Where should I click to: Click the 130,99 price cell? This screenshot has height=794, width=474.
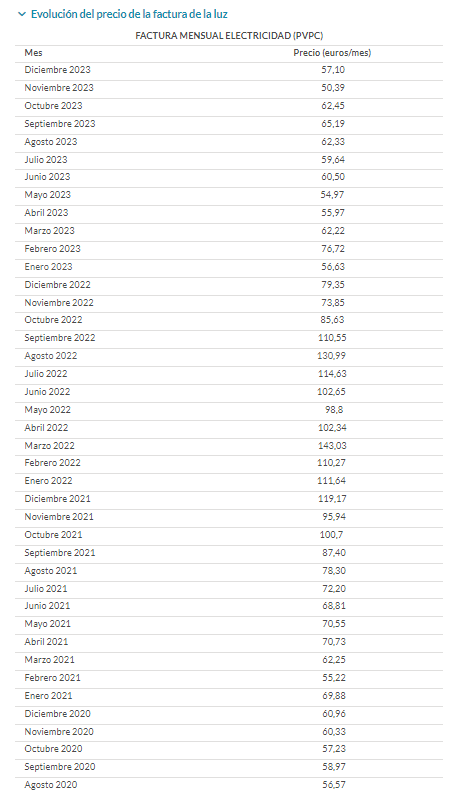332,356
